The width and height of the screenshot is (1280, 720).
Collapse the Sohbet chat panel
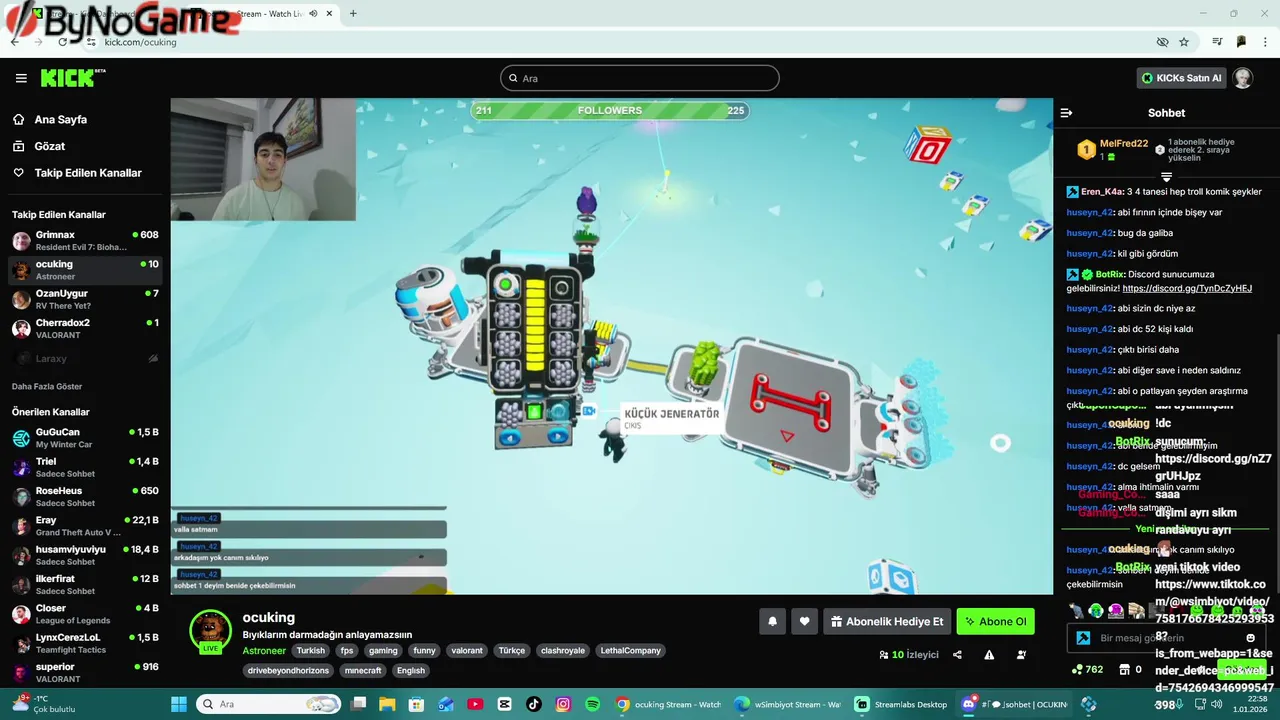pyautogui.click(x=1066, y=113)
